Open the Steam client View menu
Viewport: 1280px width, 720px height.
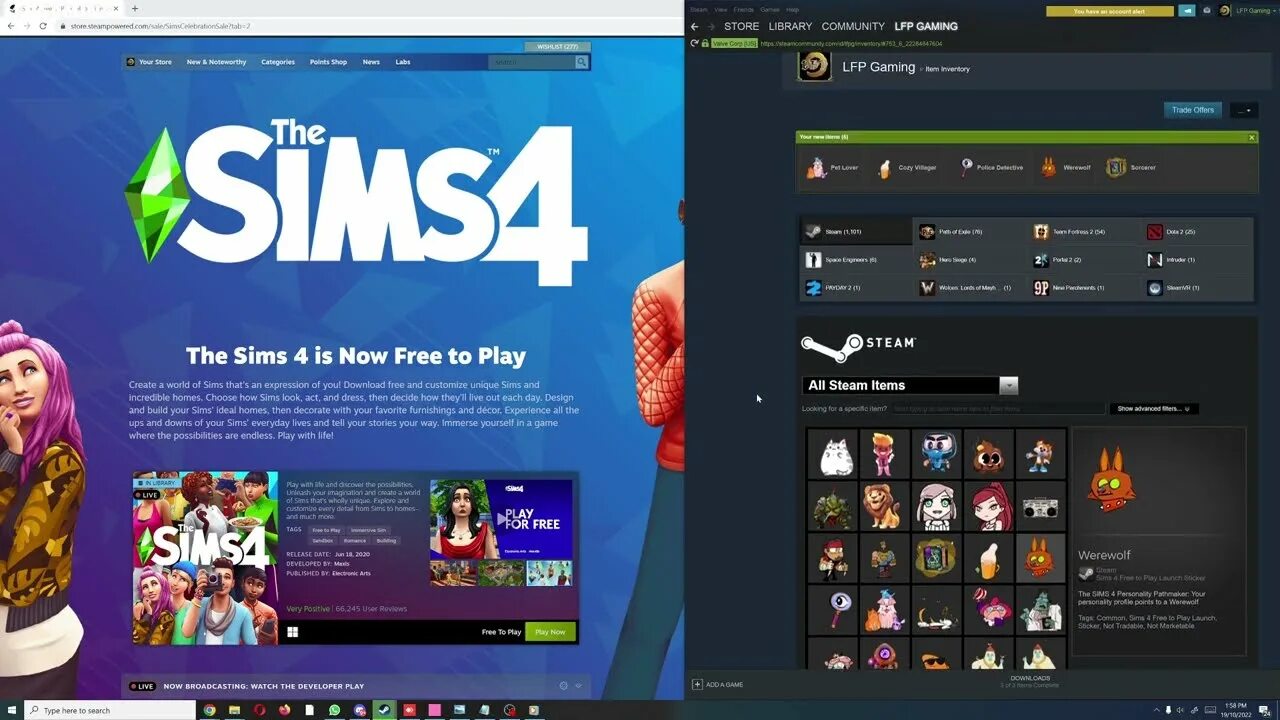(x=720, y=10)
